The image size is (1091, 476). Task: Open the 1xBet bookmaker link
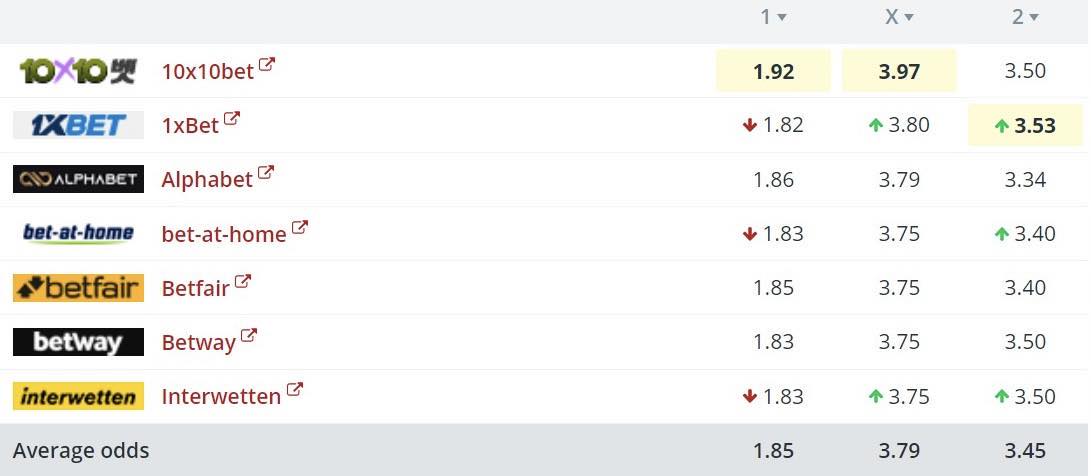coord(190,126)
